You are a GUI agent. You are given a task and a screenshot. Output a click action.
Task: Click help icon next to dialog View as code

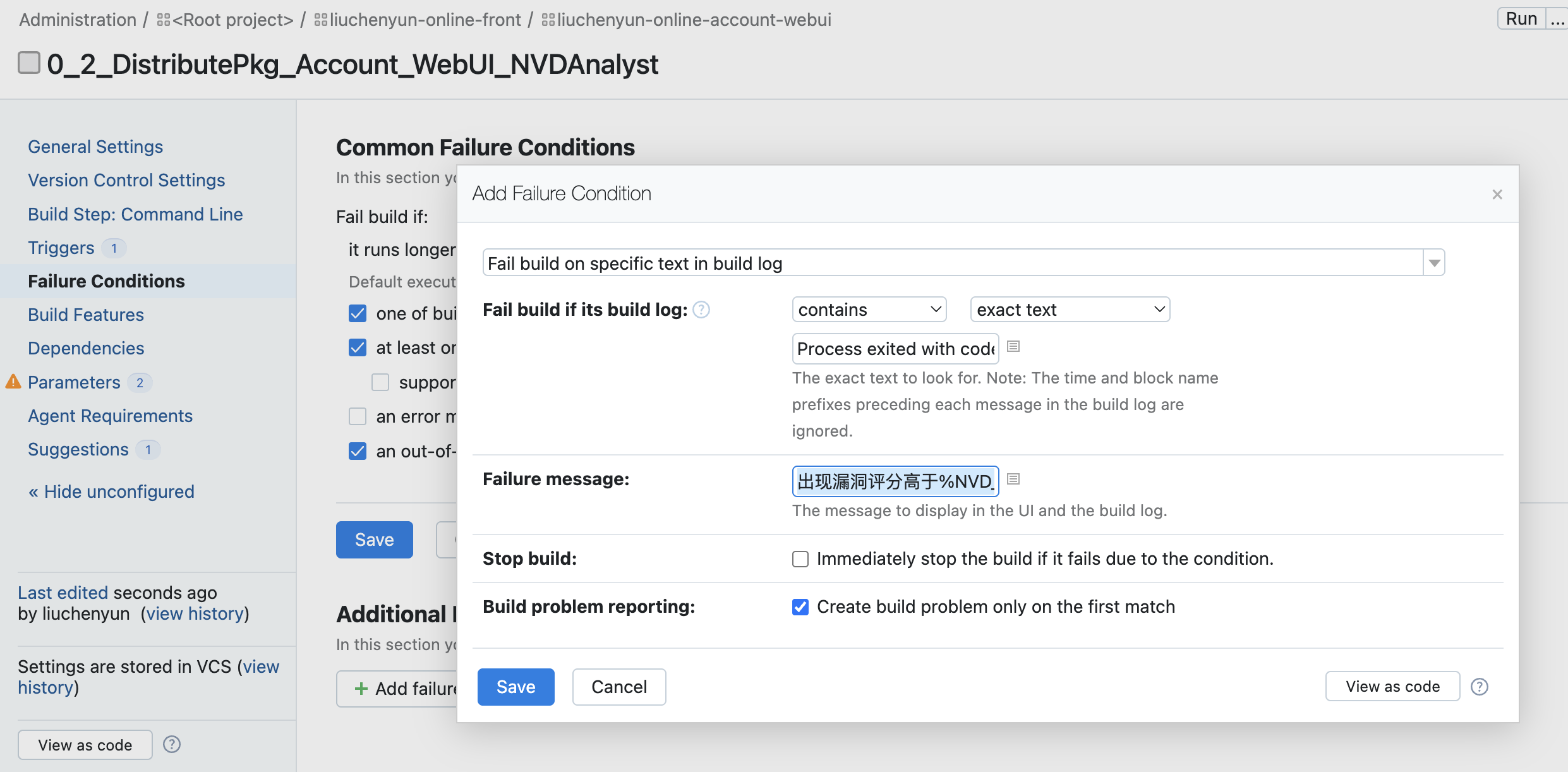[x=1480, y=687]
